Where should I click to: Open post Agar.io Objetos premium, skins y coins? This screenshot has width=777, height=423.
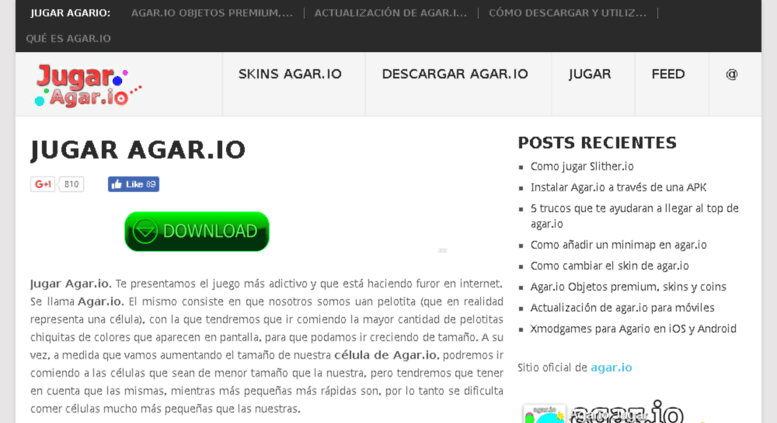[x=628, y=287]
